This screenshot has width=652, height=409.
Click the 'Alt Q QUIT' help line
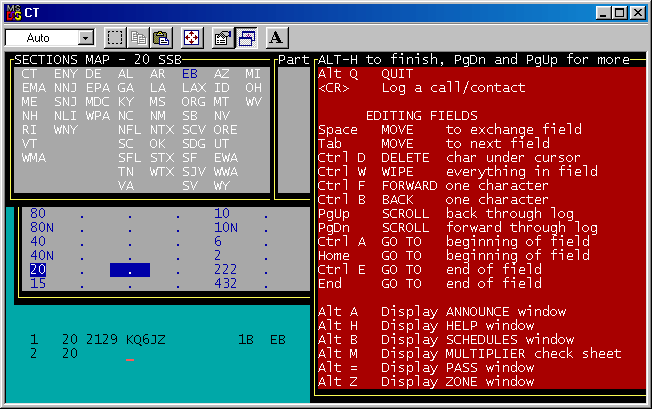tap(366, 74)
